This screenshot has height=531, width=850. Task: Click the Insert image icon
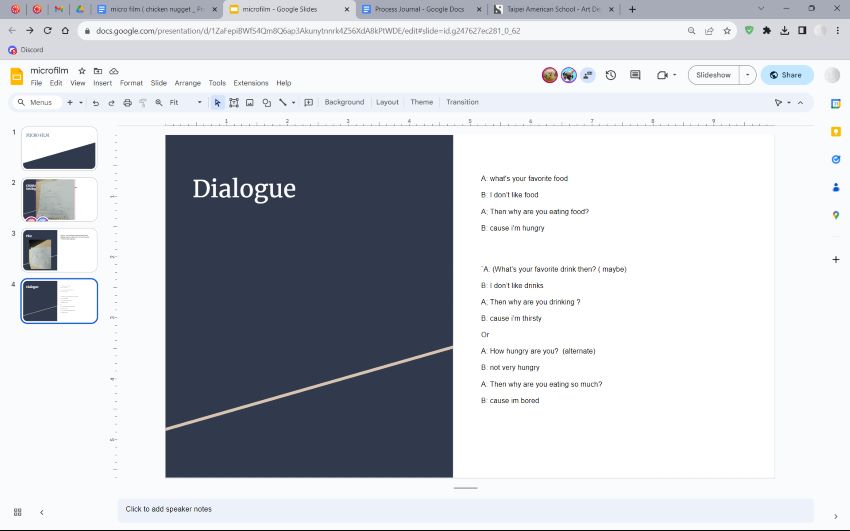tap(250, 102)
